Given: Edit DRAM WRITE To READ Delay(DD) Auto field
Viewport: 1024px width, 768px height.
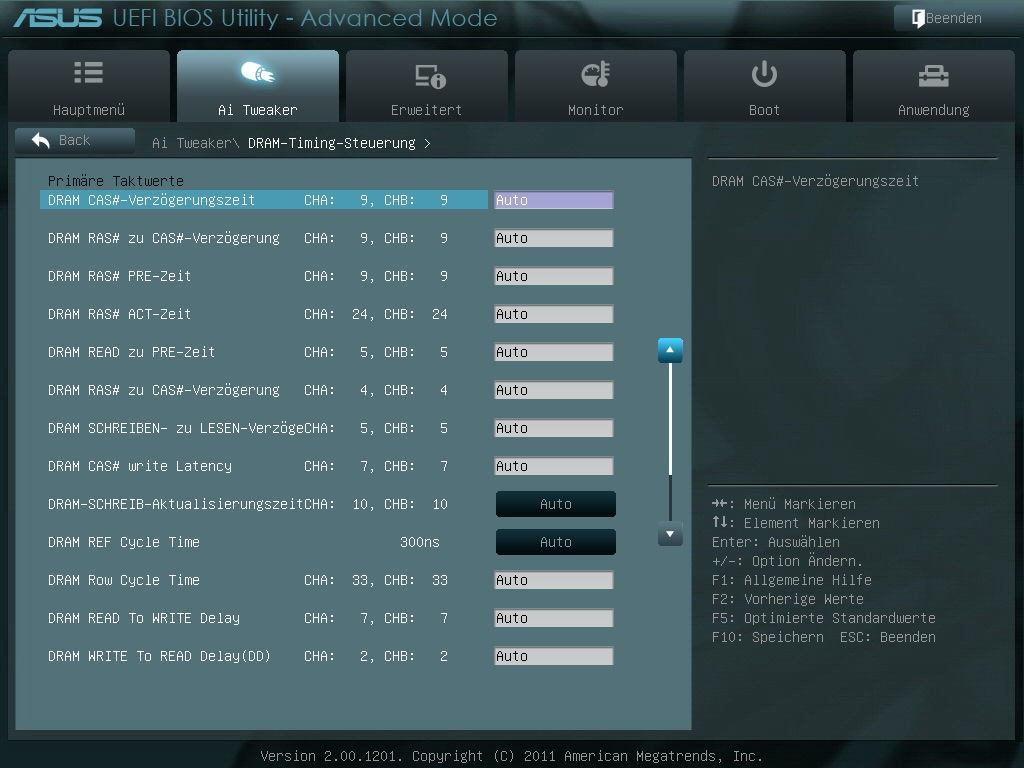Looking at the screenshot, I should pos(554,656).
